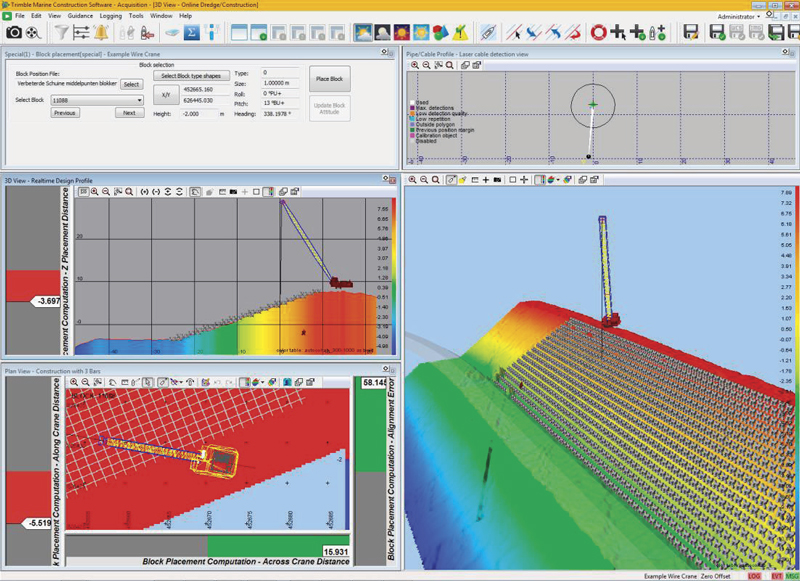The image size is (800, 581).
Task: Click the Heading field showing 338.1978
Action: [x=281, y=114]
